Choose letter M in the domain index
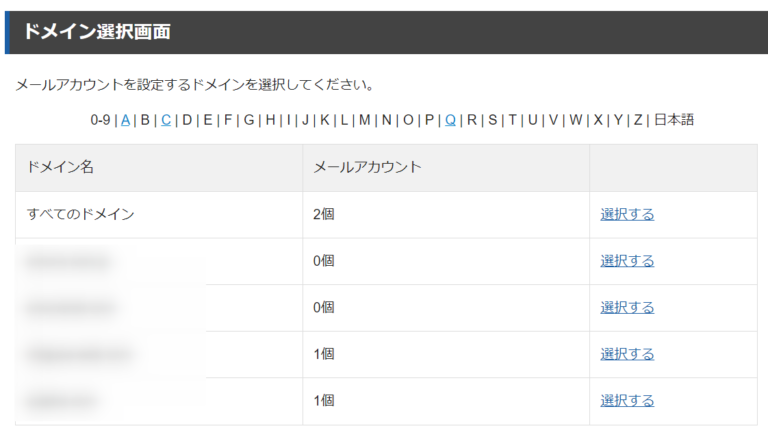This screenshot has height=435, width=768. (x=365, y=120)
